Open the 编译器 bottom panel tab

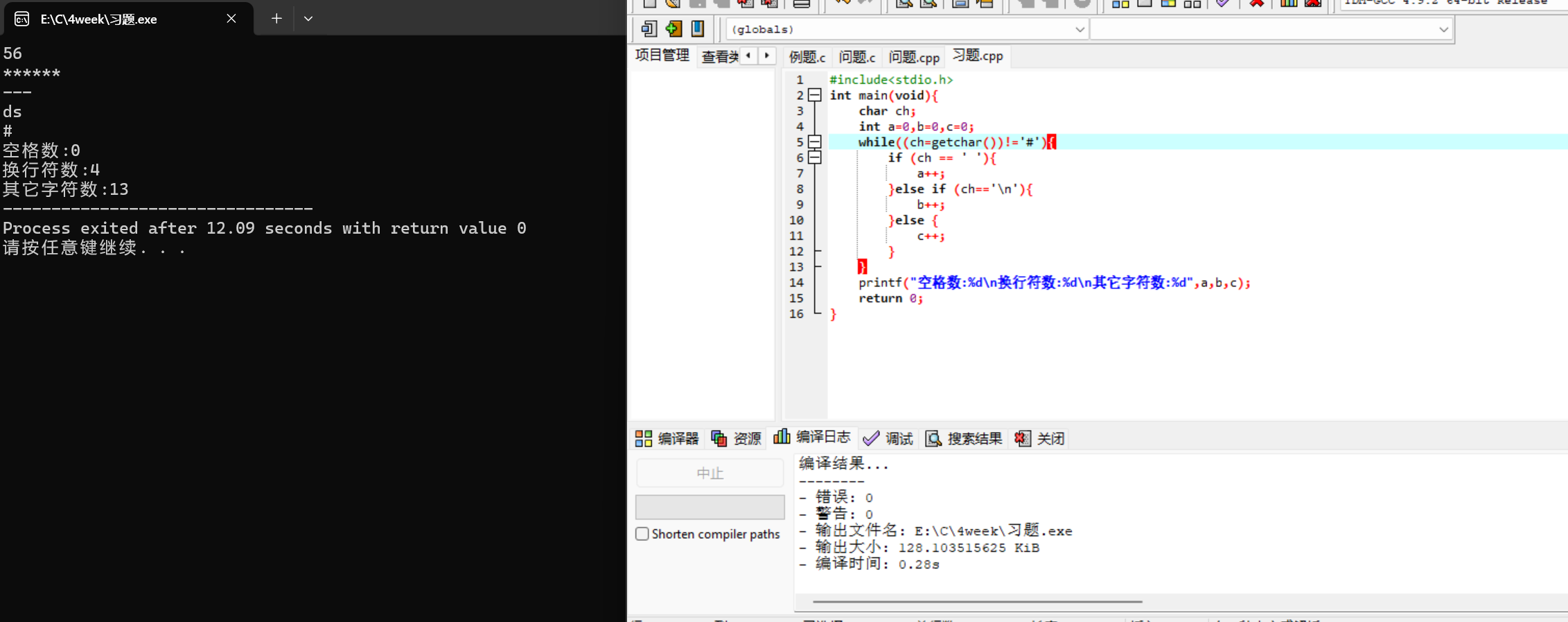point(667,438)
